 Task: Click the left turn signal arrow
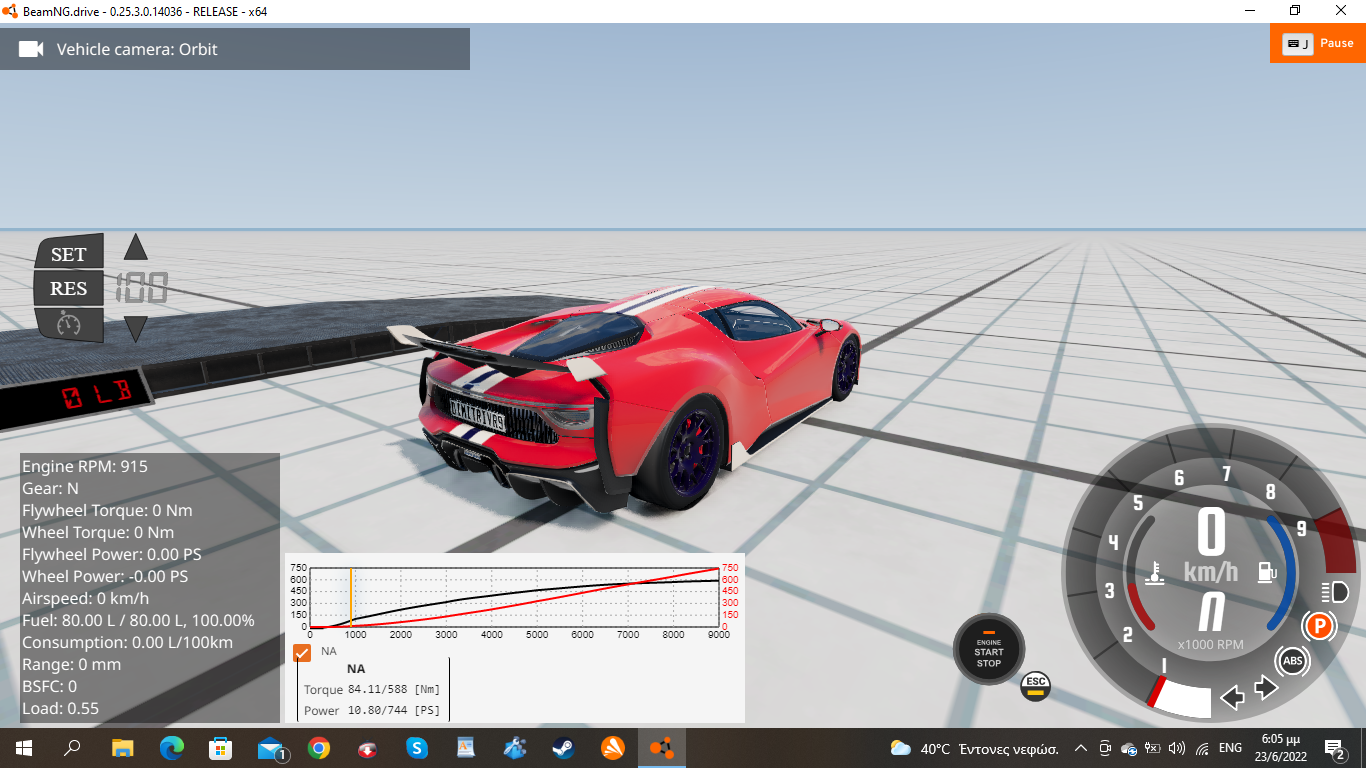pos(1233,697)
